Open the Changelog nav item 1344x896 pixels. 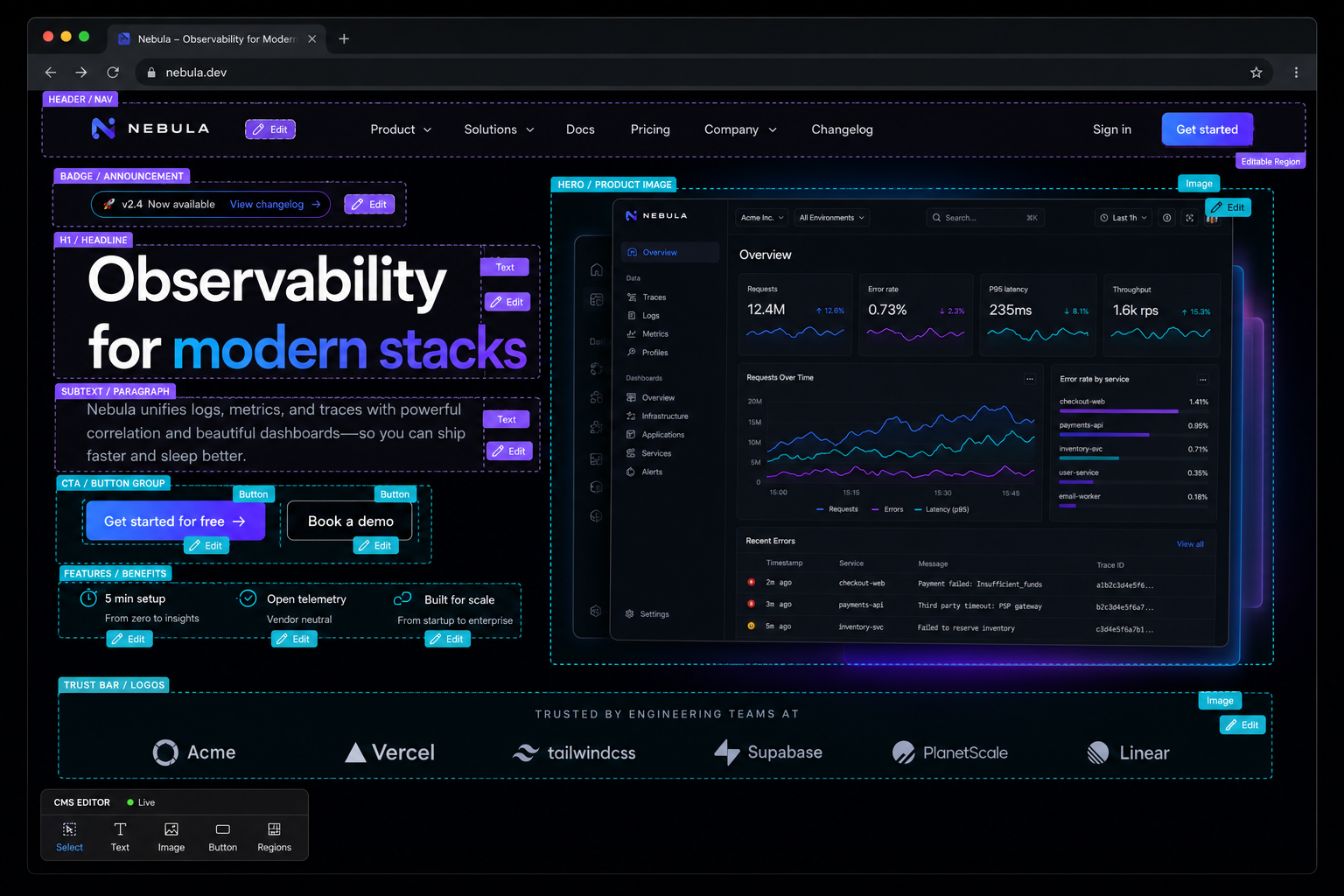coord(842,129)
